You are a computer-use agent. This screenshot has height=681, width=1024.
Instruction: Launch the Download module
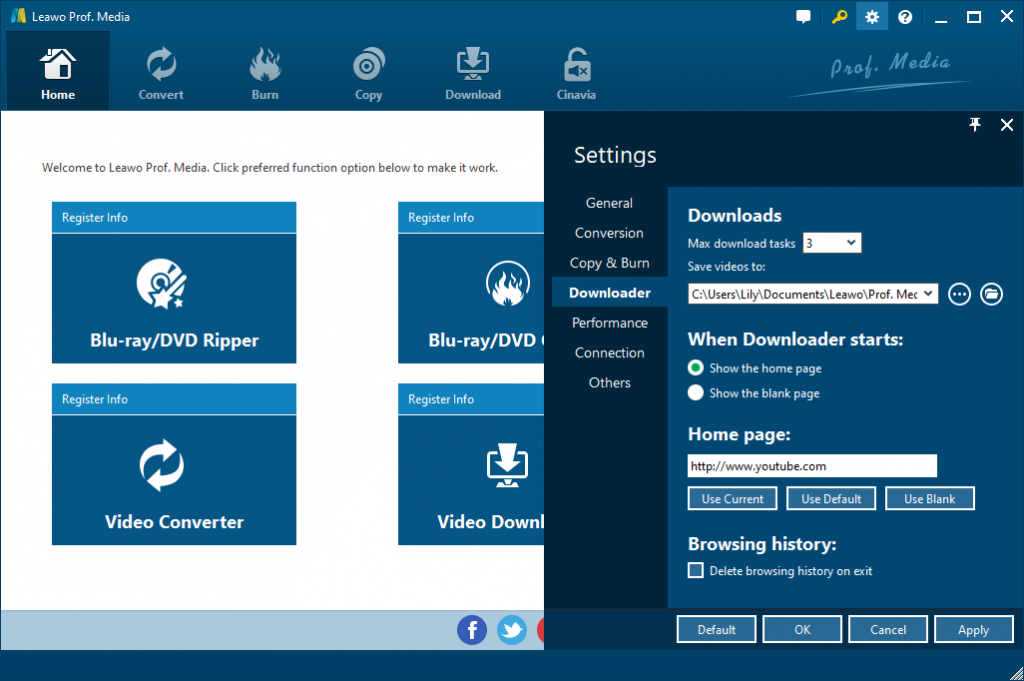(472, 70)
